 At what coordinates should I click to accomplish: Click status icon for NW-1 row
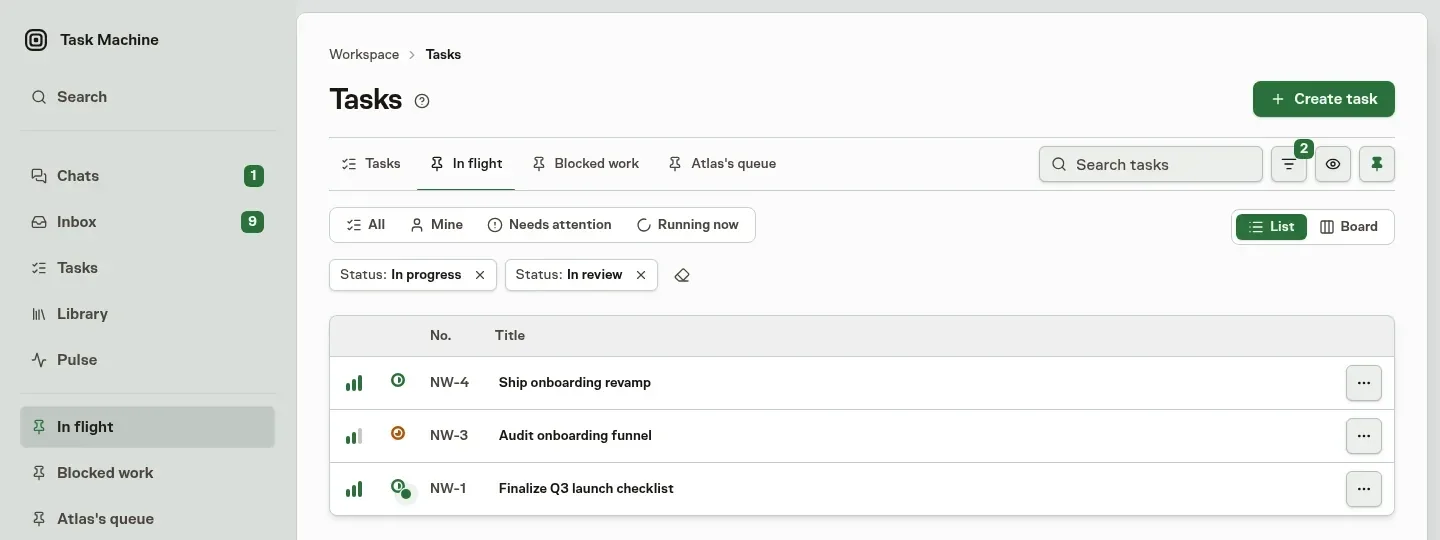point(400,488)
